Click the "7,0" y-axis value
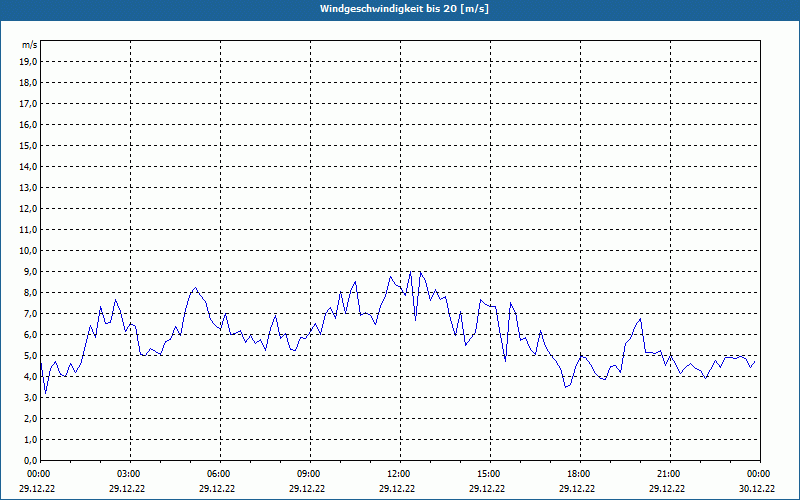This screenshot has height=500, width=800. (x=31, y=313)
